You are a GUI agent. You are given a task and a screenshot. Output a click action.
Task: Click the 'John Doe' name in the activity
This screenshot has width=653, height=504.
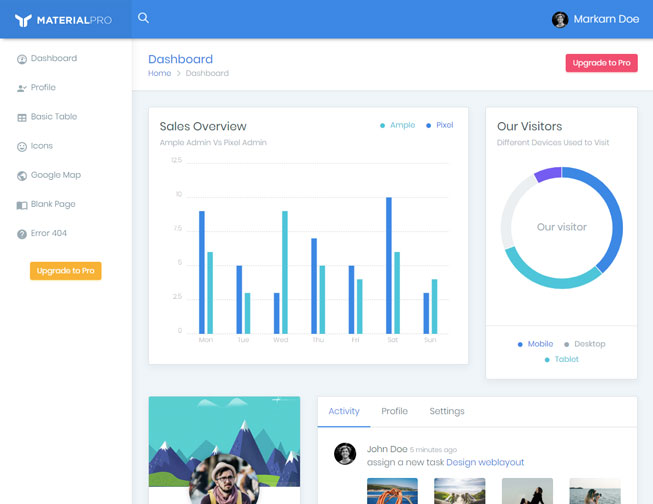coord(387,449)
